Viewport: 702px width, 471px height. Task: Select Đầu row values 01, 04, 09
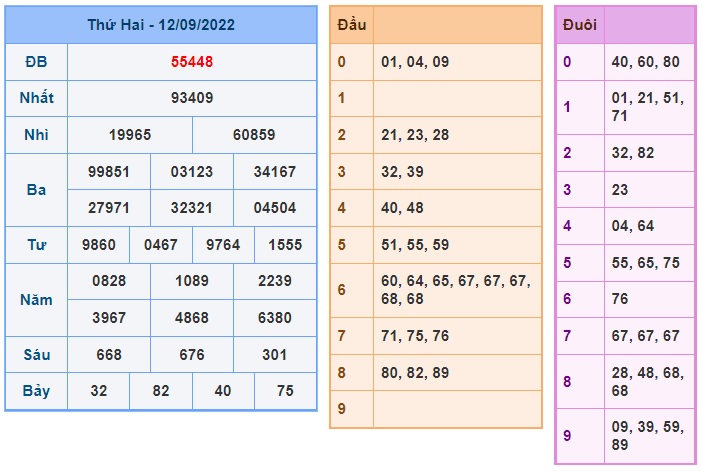click(415, 62)
